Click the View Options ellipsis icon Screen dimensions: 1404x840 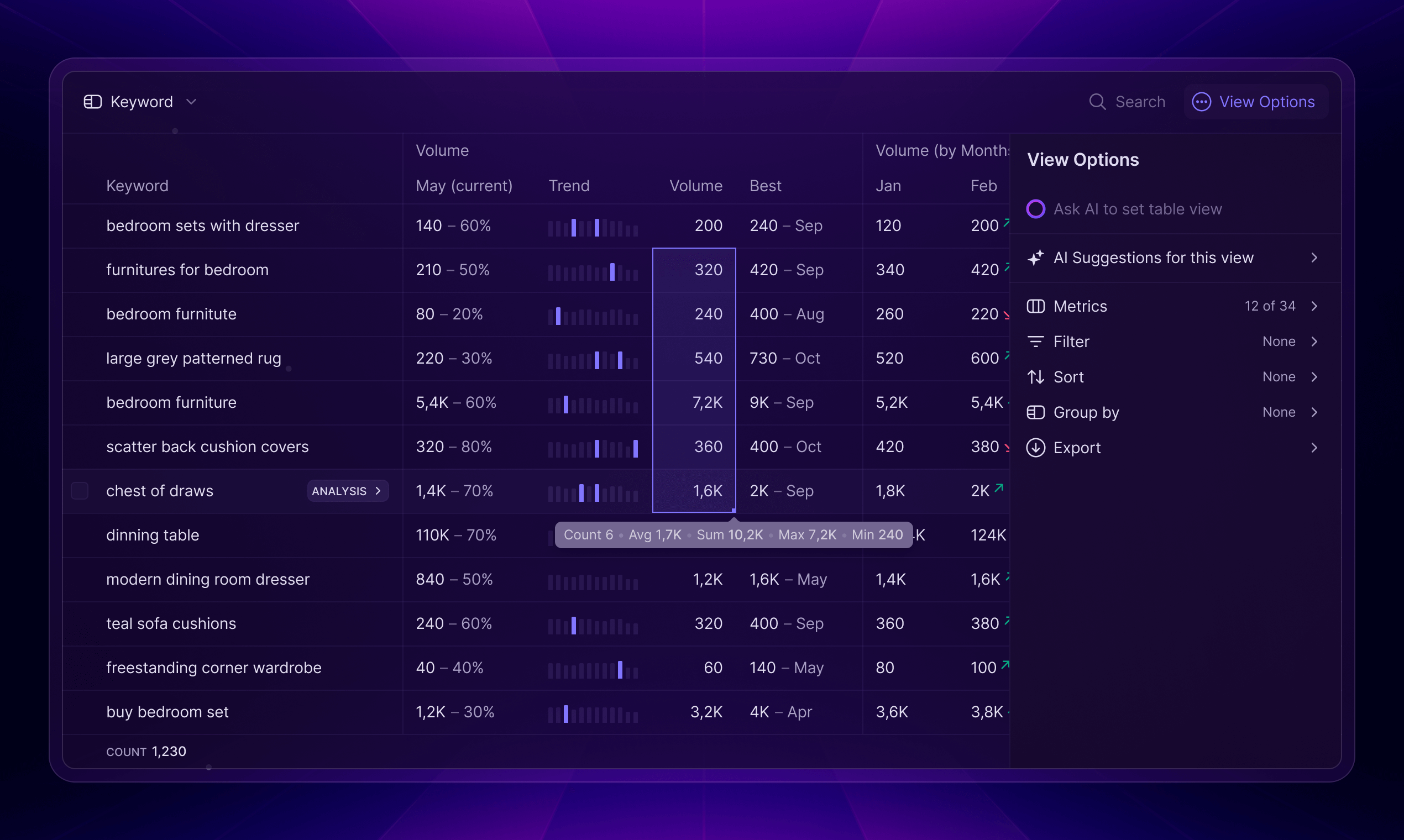(x=1201, y=102)
